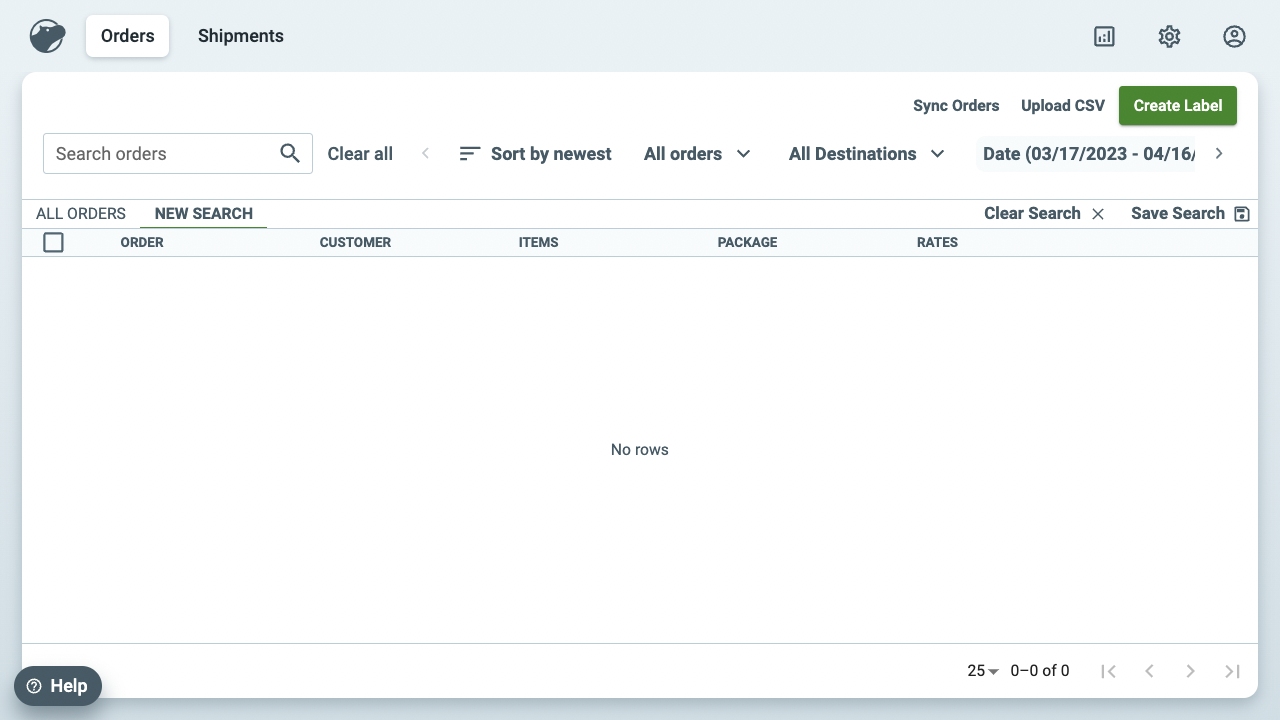
Task: Go to last page arrow
Action: 1232,671
